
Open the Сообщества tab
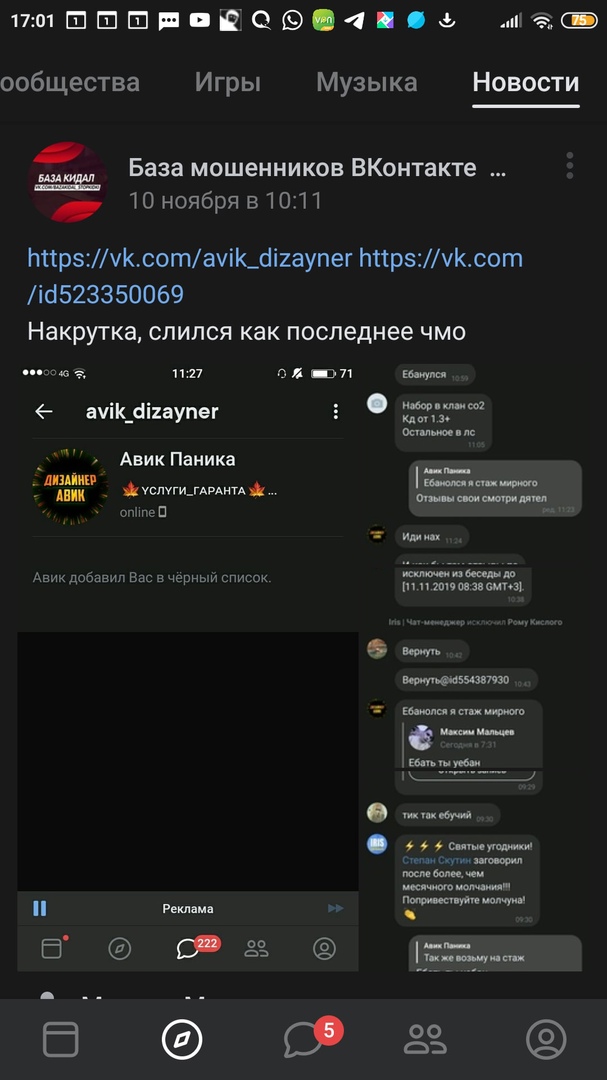coord(70,83)
